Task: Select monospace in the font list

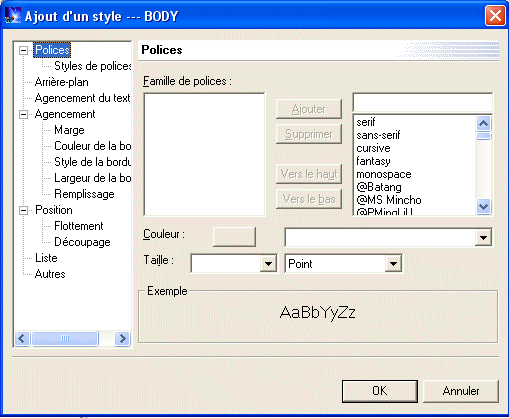Action: (384, 174)
